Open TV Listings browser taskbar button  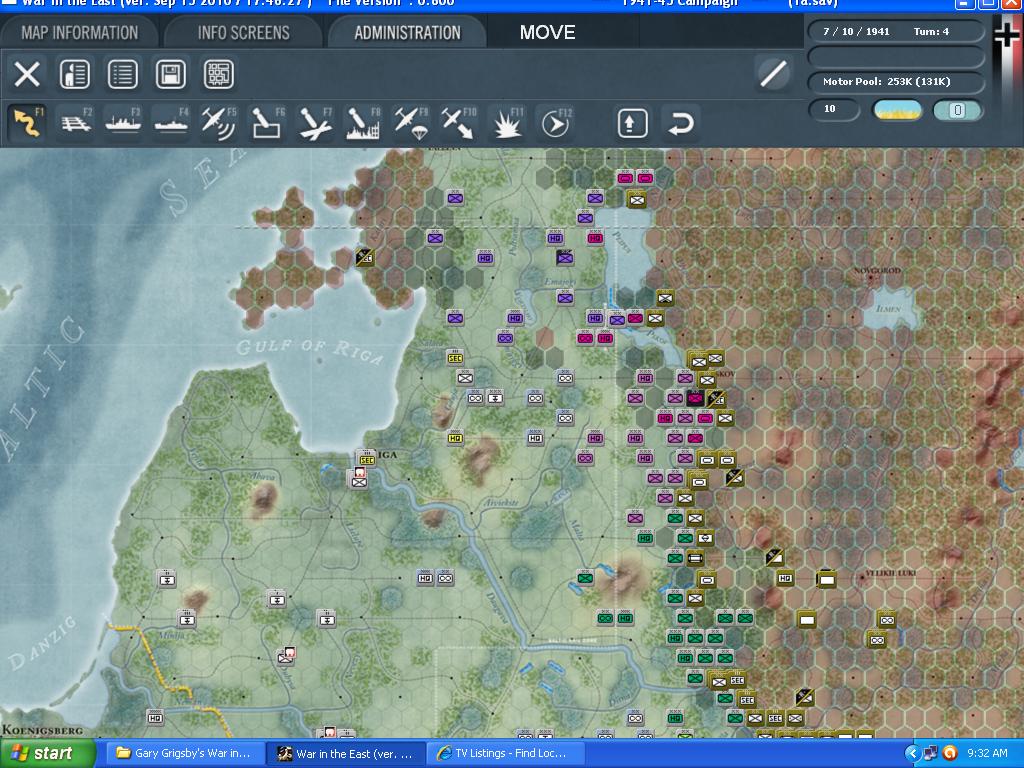[x=503, y=753]
